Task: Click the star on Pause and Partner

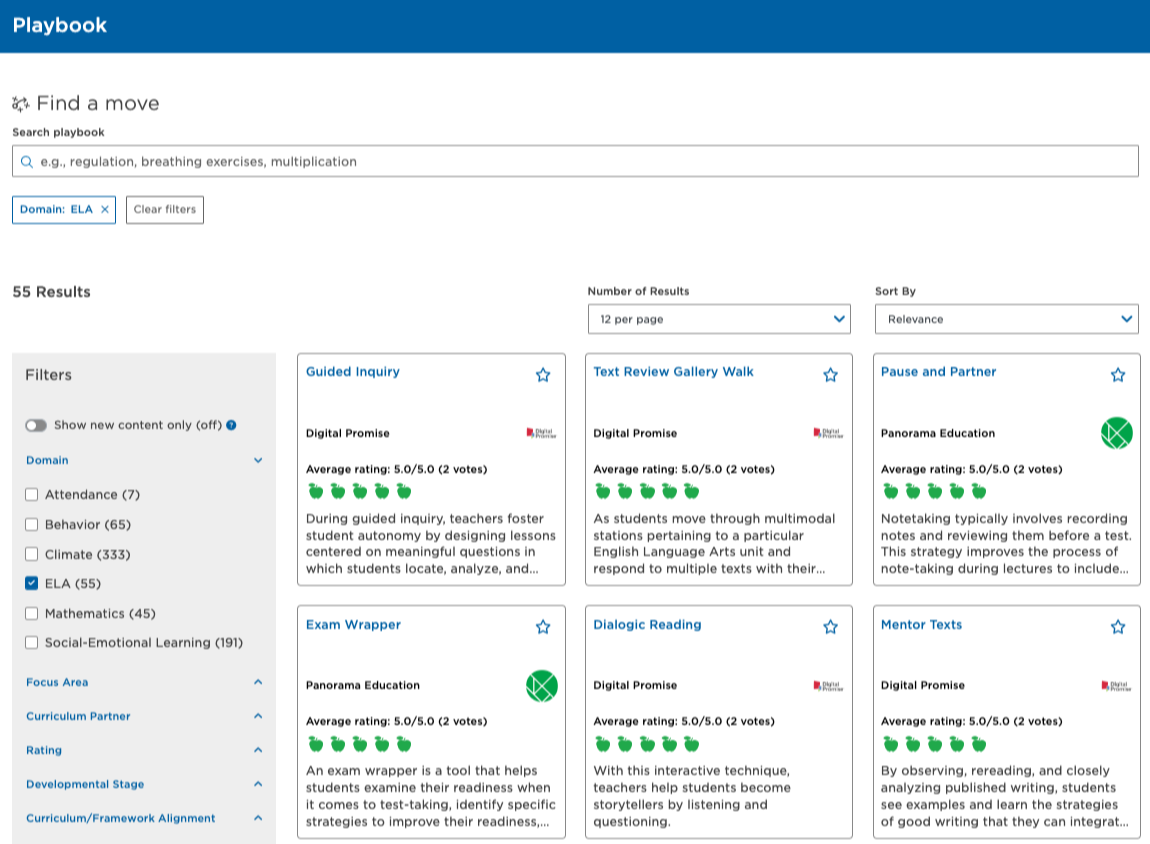Action: click(1118, 375)
